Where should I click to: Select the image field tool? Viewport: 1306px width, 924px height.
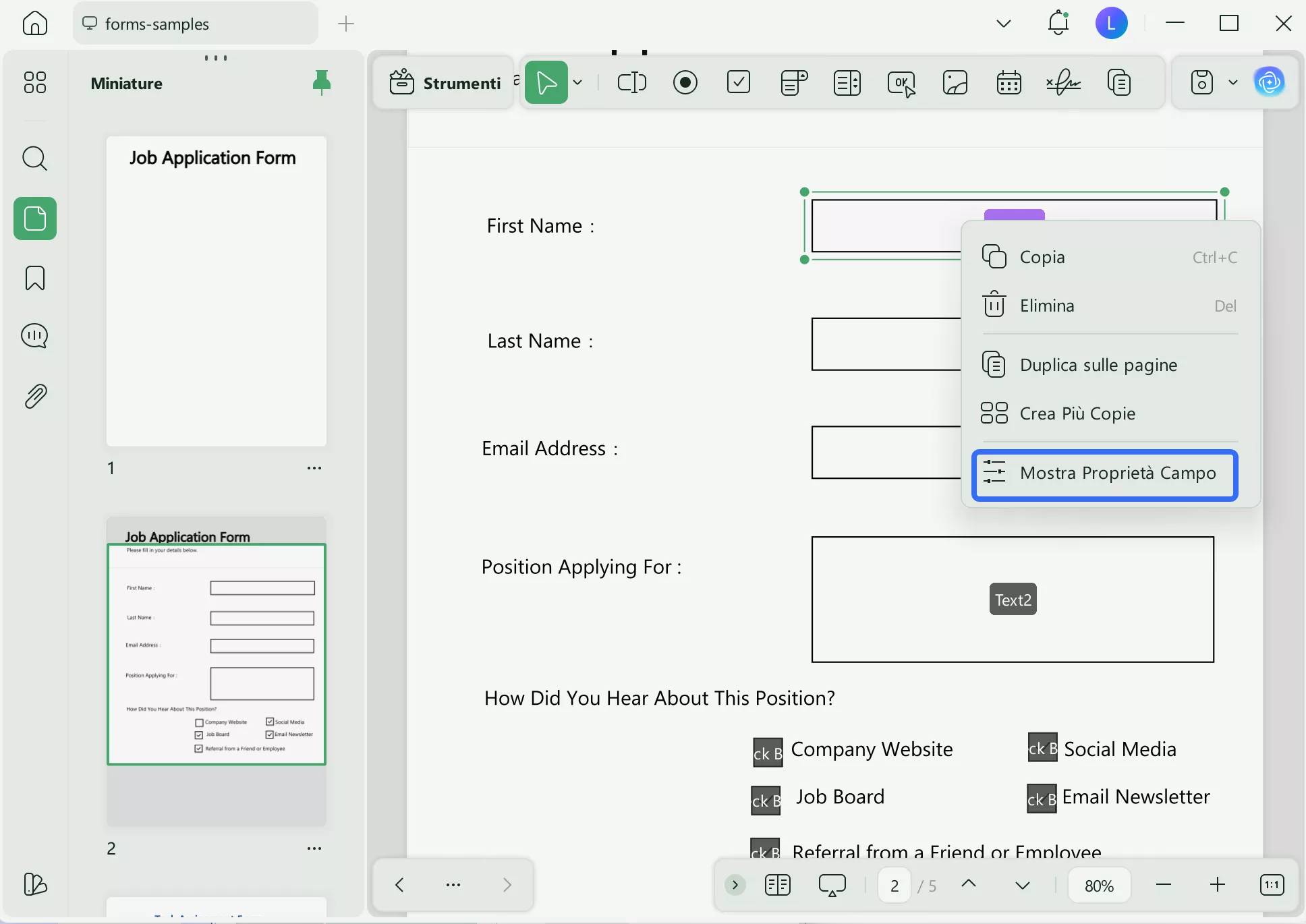(x=955, y=83)
